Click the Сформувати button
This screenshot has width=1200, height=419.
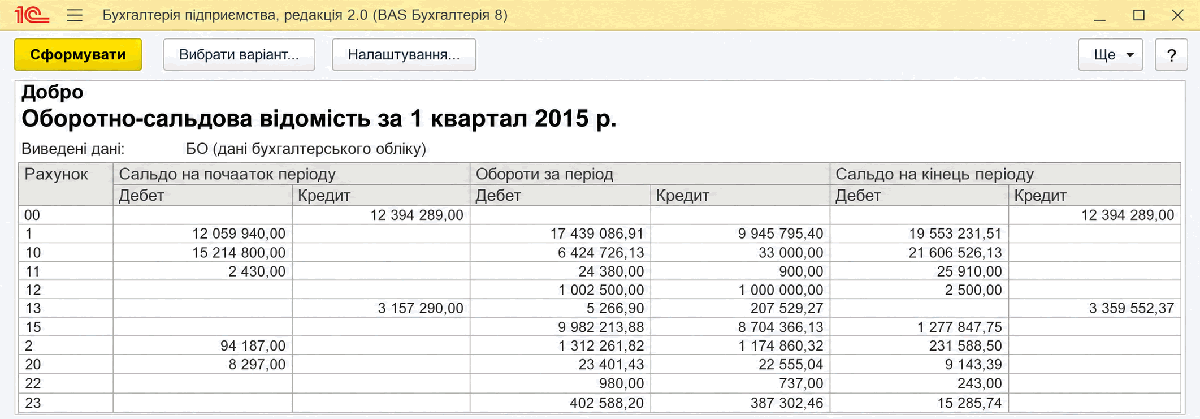point(78,55)
